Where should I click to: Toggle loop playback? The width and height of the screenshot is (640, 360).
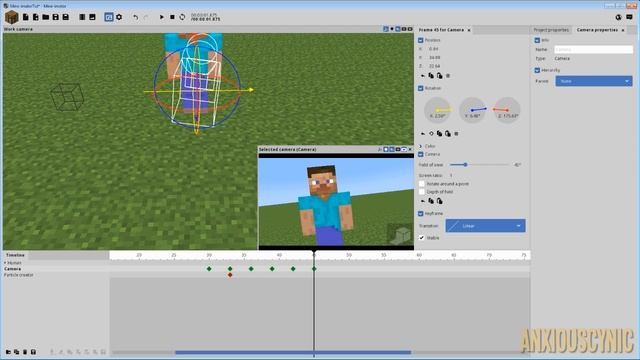(x=182, y=17)
